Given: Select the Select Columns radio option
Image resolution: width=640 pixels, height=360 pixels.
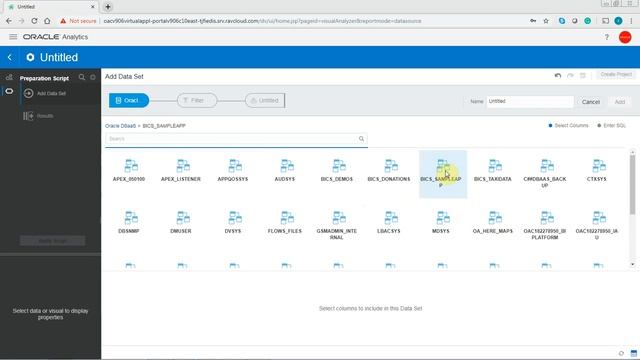Looking at the screenshot, I should [568, 126].
